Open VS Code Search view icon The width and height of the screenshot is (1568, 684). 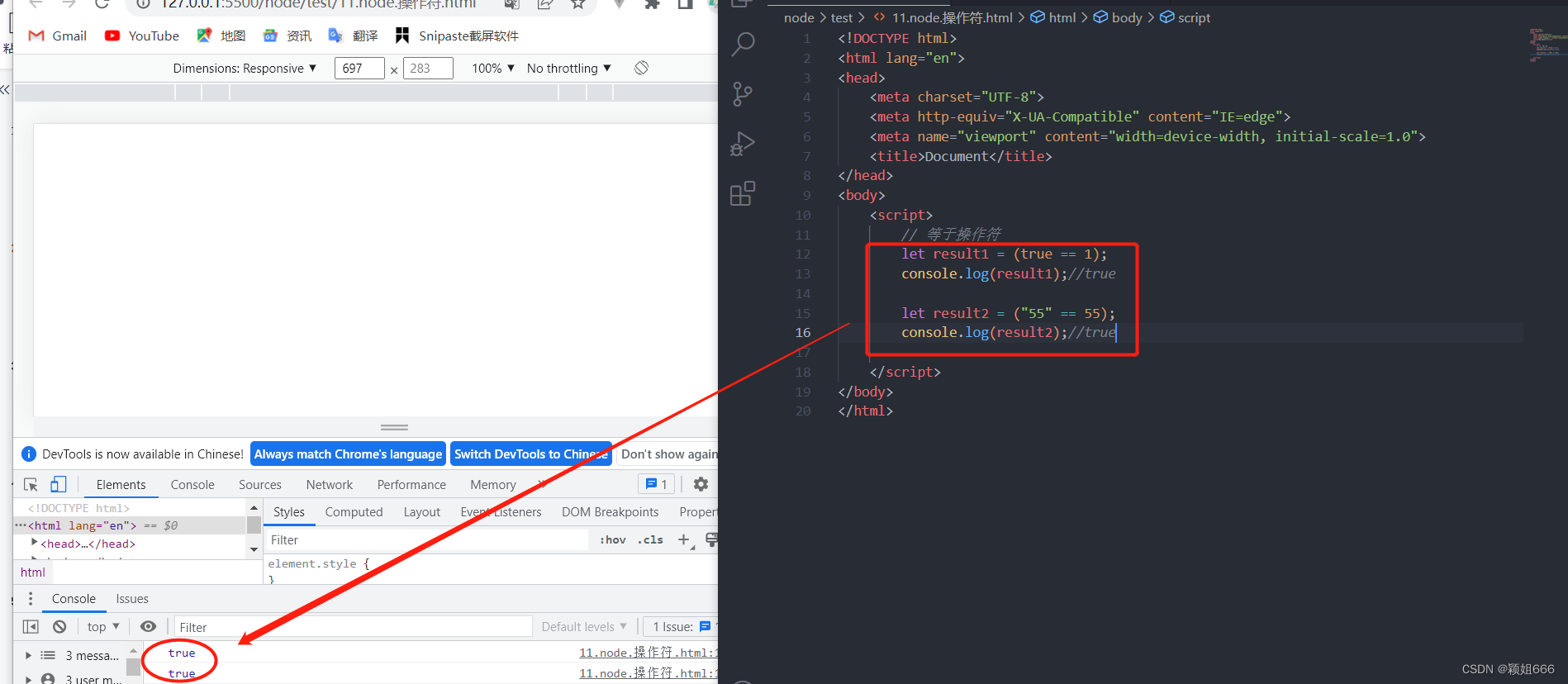(x=743, y=44)
